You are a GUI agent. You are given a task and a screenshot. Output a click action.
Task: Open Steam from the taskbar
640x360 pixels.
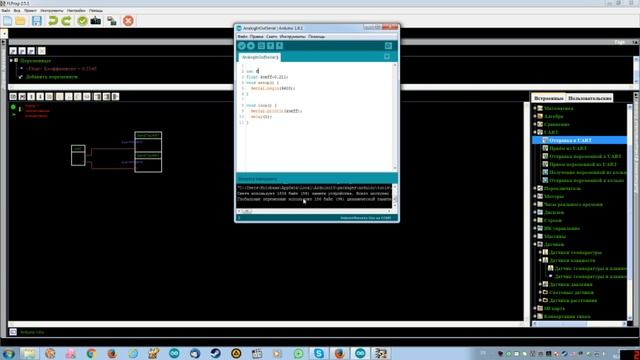216,353
